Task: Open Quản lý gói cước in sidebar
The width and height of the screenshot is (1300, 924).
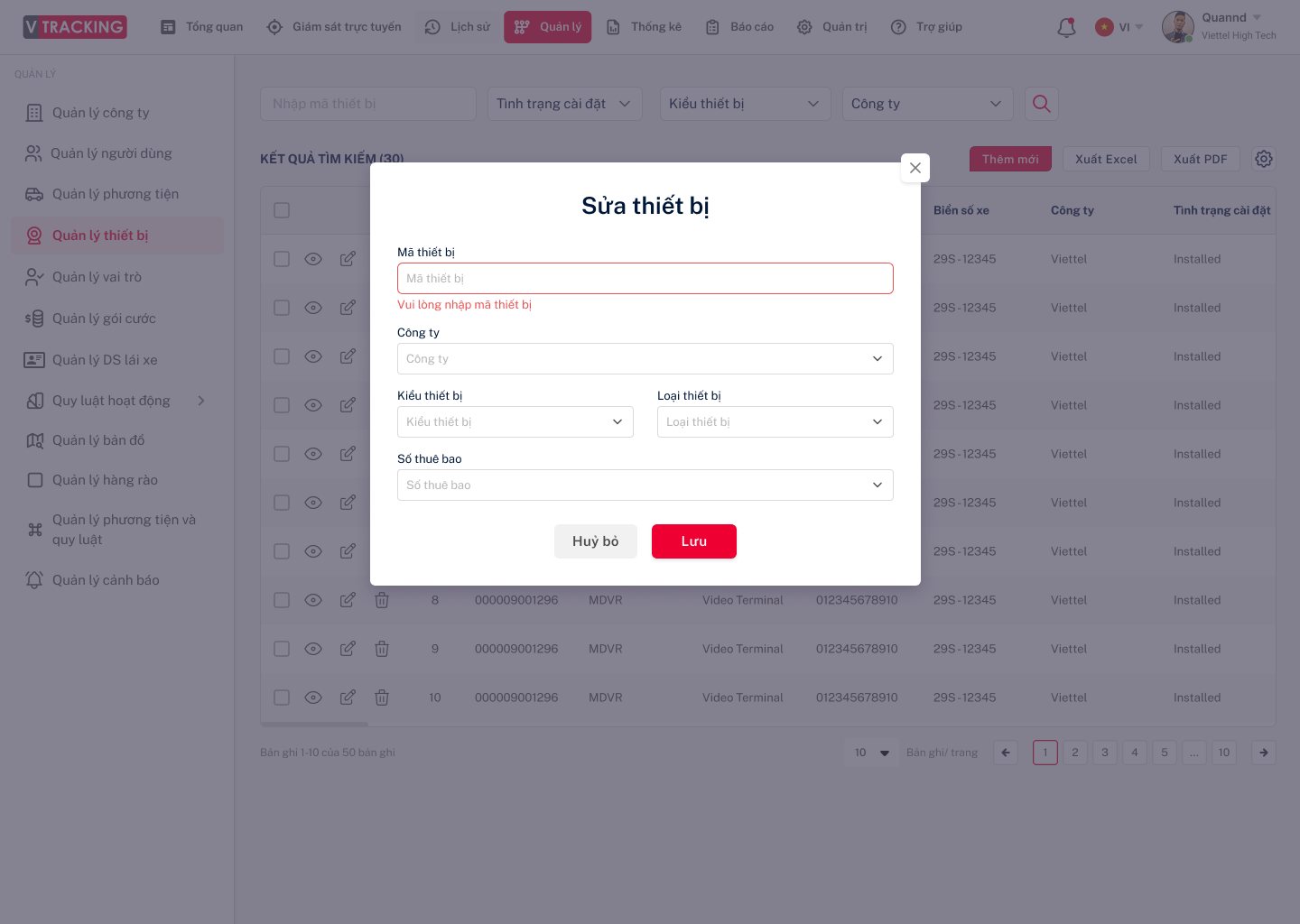Action: [117, 319]
